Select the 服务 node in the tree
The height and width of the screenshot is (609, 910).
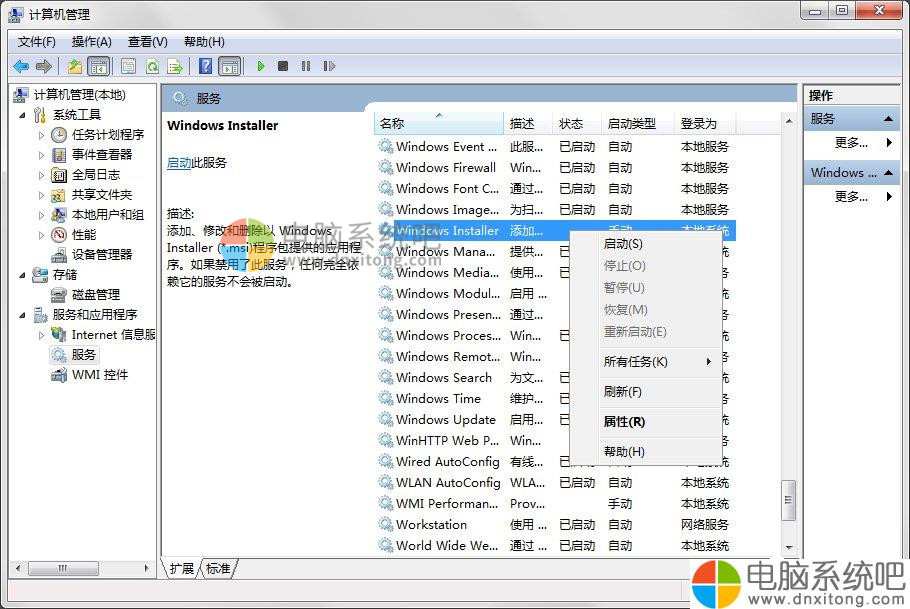[x=83, y=354]
